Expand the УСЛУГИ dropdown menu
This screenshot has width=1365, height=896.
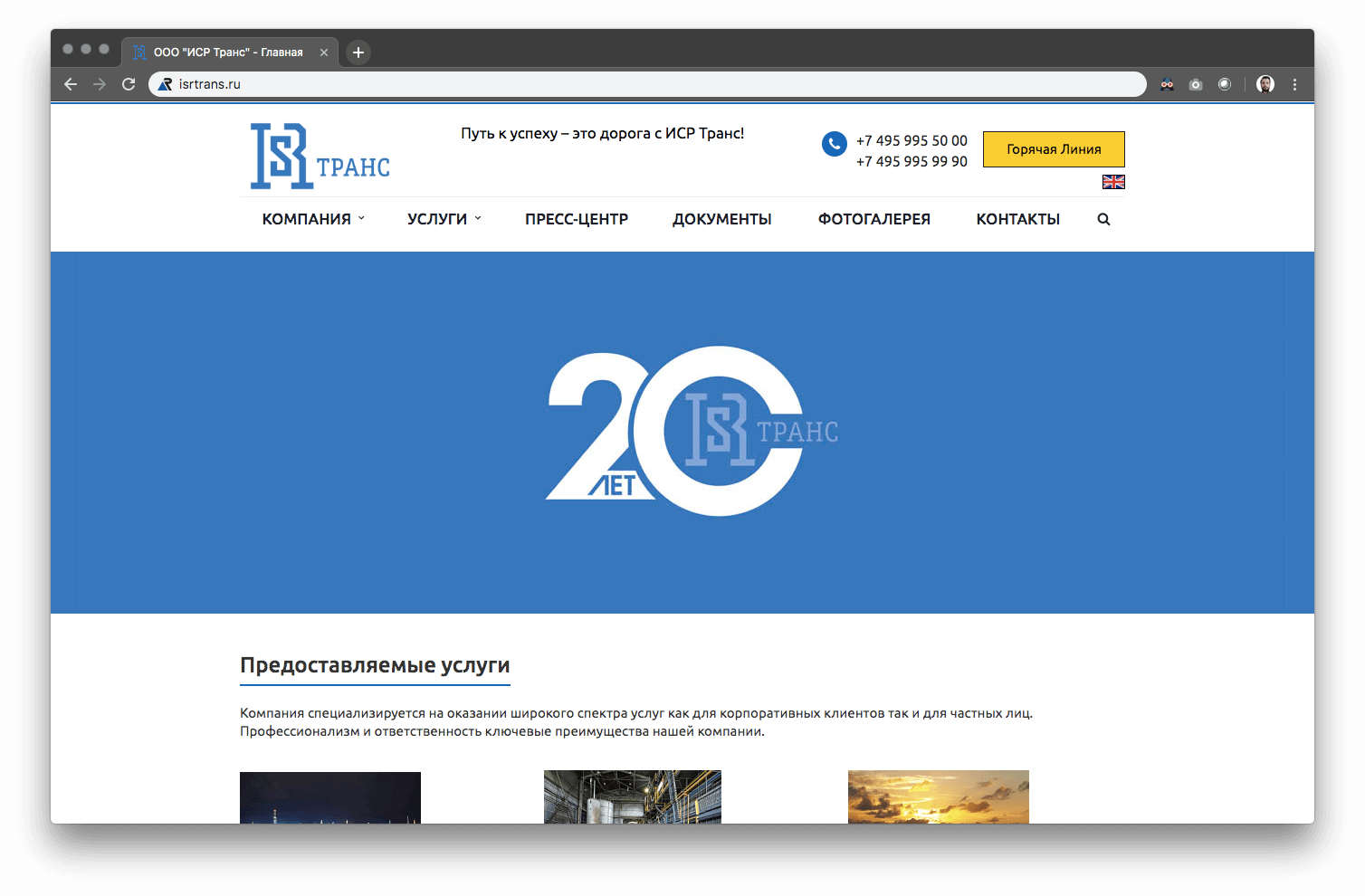tap(444, 219)
